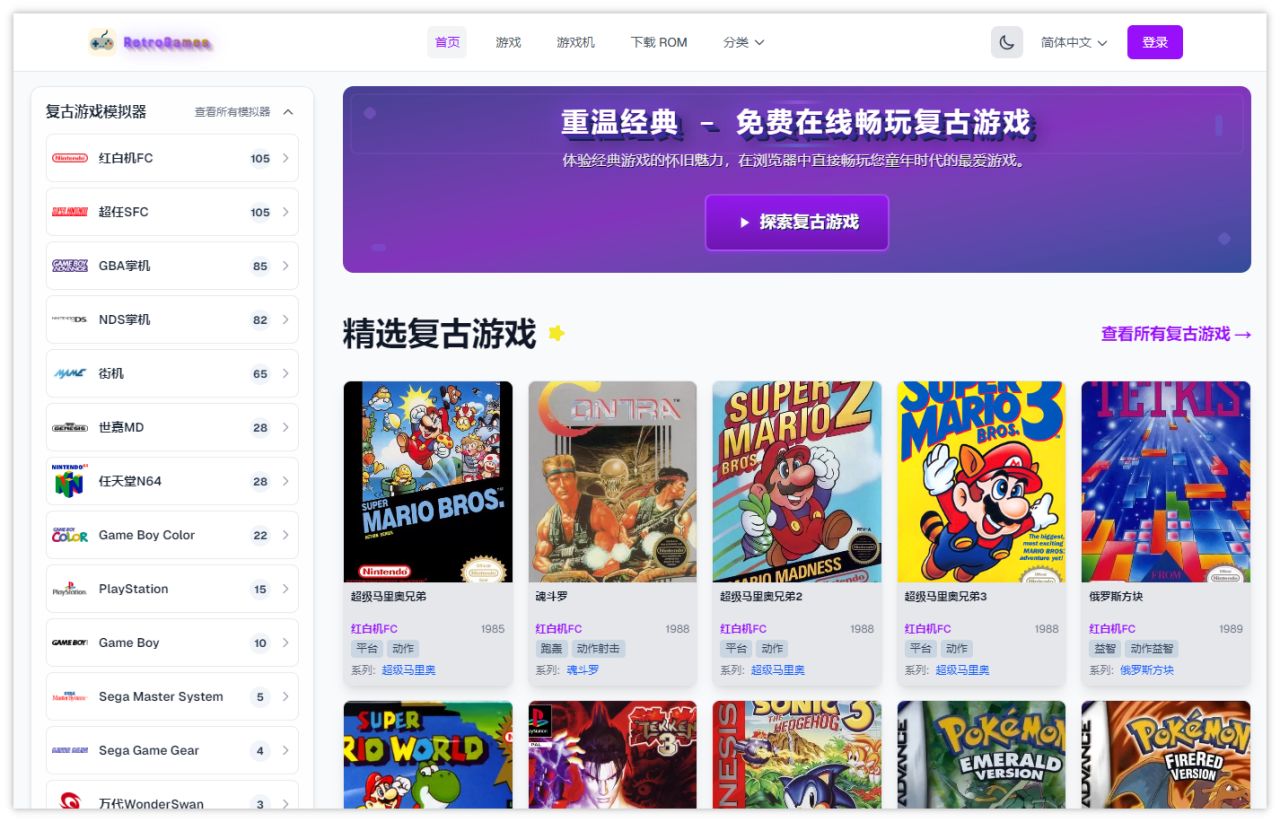Click the count badge 85 for GBA掌机

(260, 266)
